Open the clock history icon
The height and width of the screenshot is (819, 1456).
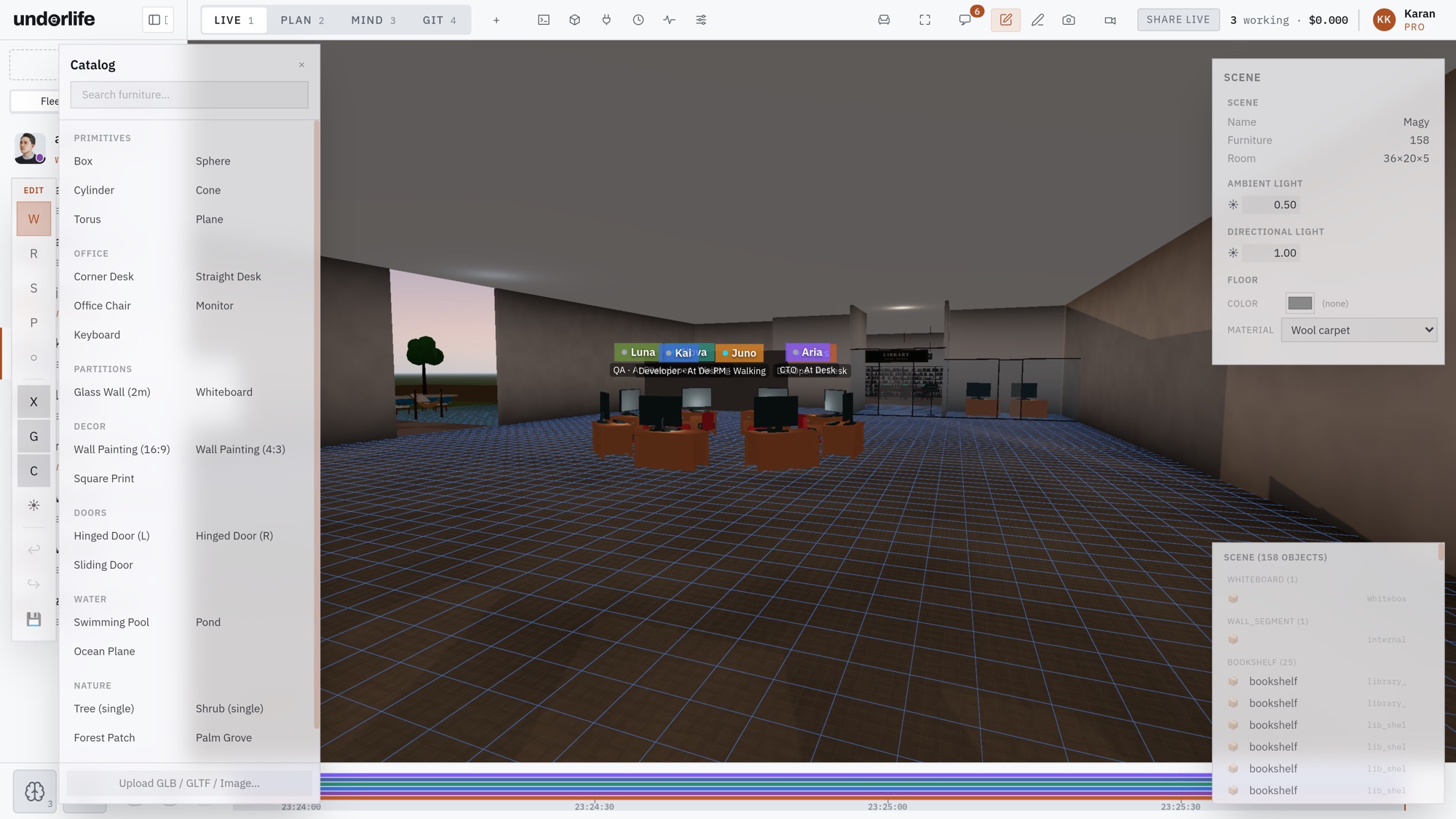(638, 20)
